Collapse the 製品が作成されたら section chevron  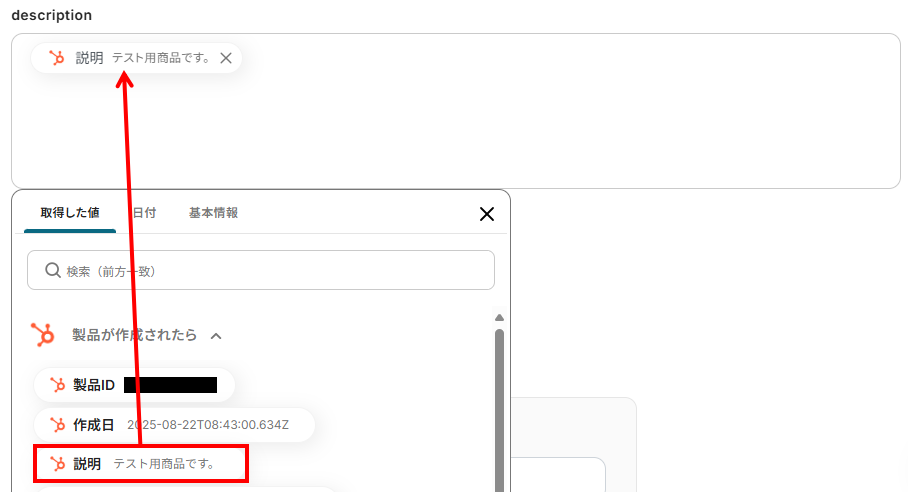pos(216,336)
